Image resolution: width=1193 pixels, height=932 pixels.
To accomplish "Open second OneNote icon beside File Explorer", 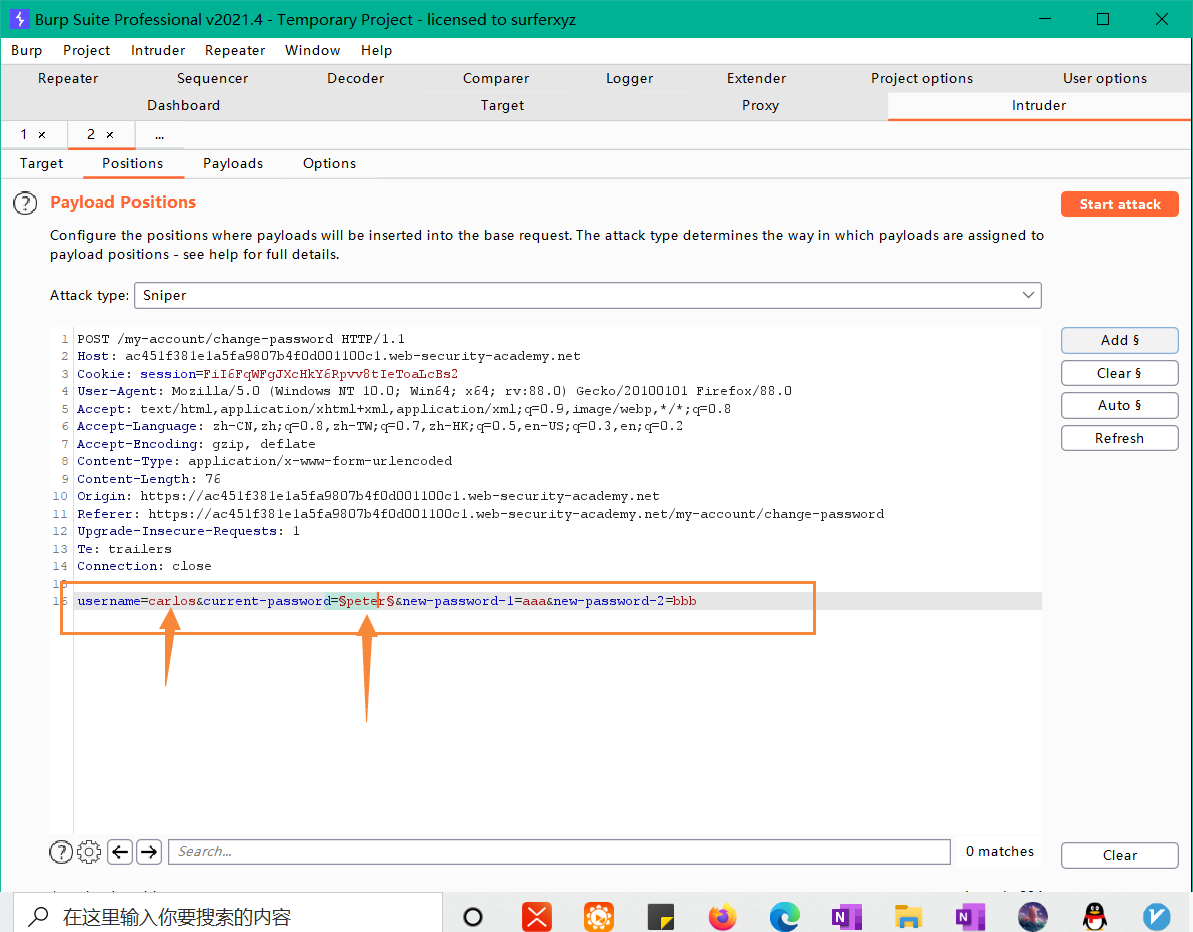I will click(x=970, y=917).
